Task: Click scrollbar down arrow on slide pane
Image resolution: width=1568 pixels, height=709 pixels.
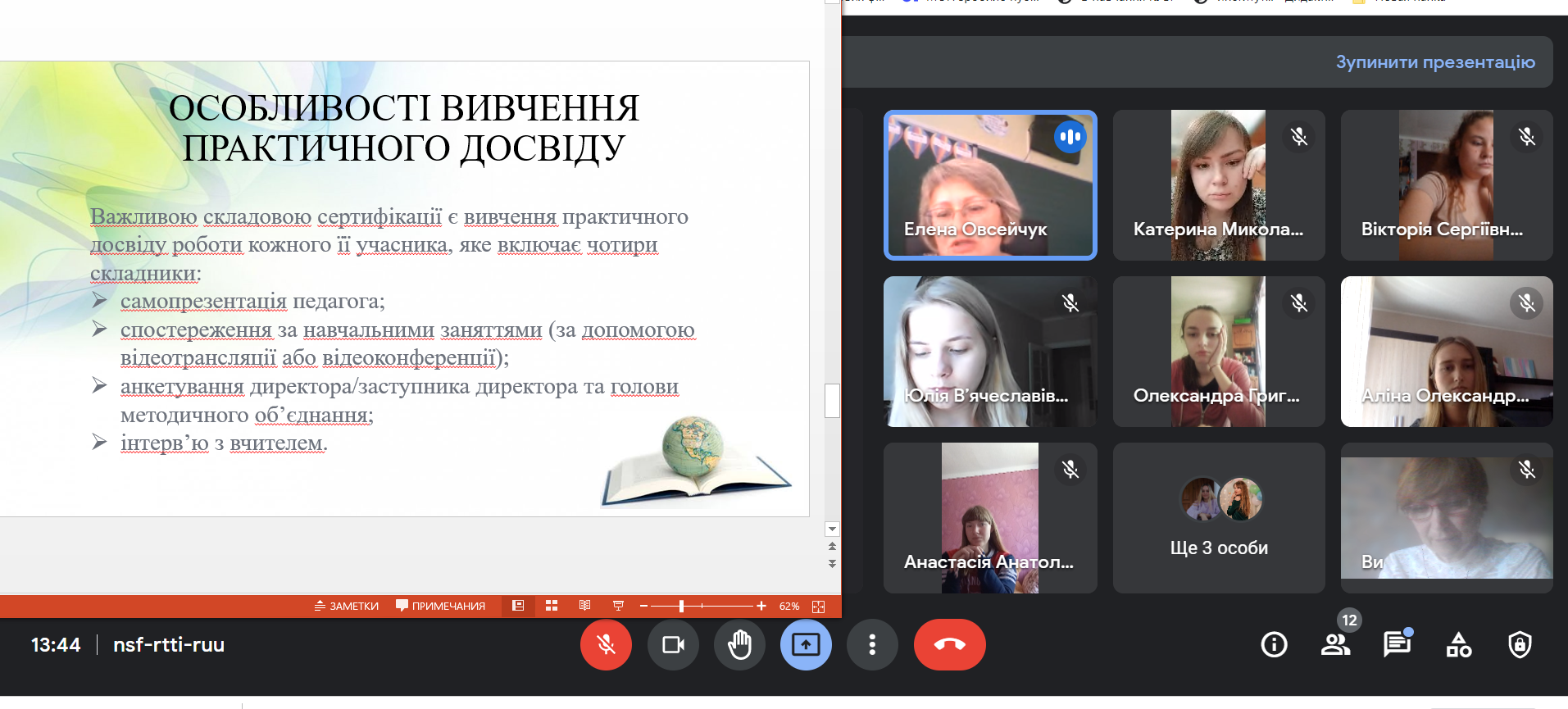Action: click(x=832, y=529)
